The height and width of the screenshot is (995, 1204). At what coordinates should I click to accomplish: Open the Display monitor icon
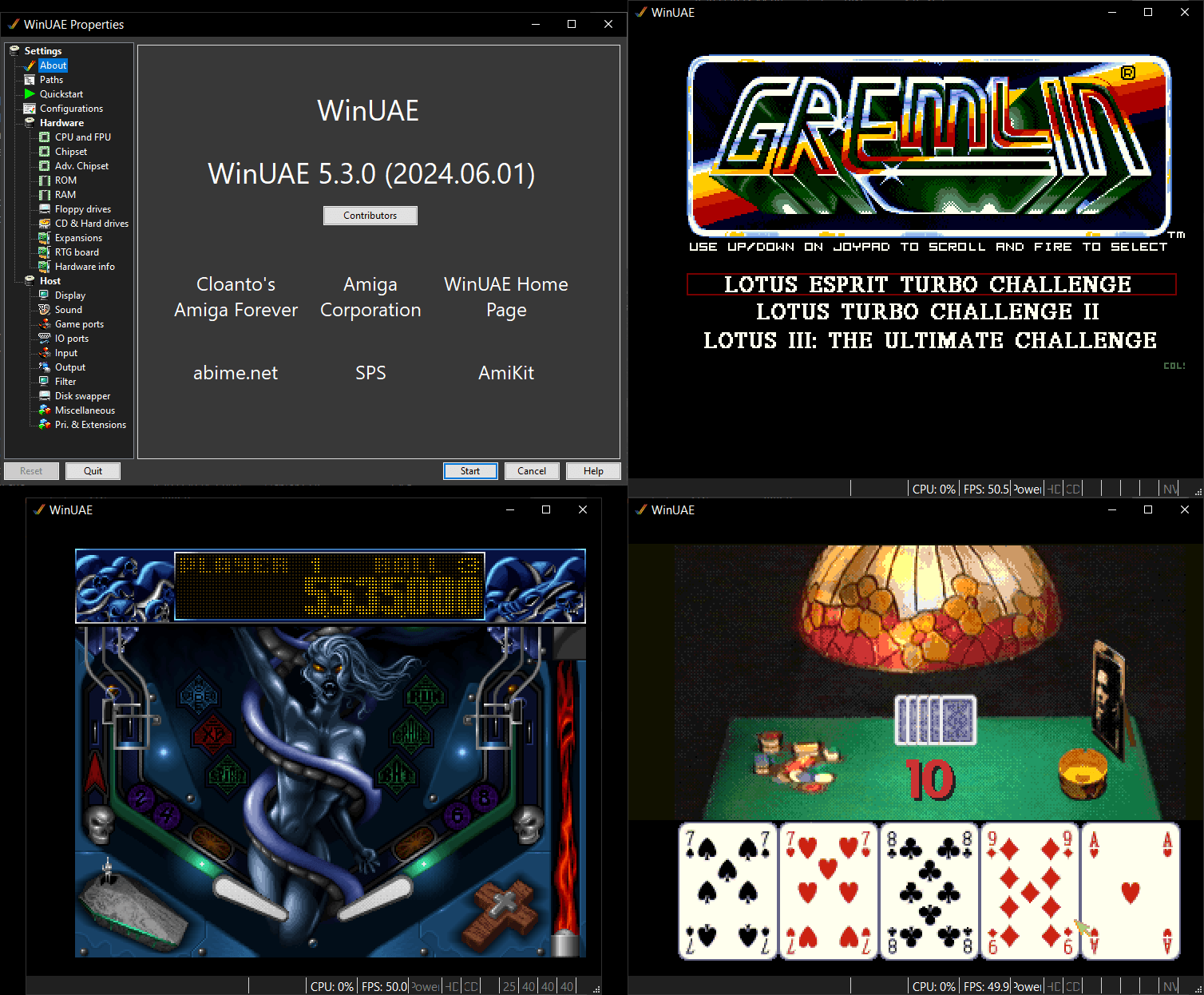pos(45,295)
